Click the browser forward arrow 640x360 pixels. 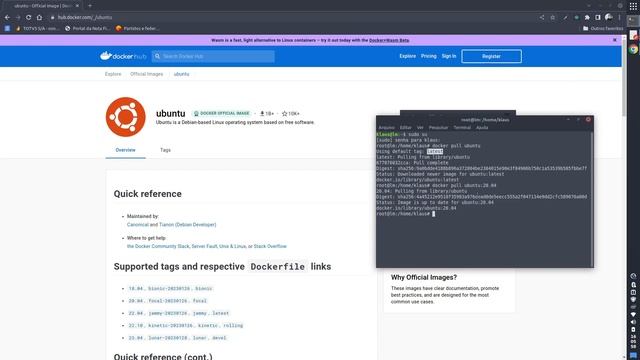pyautogui.click(x=18, y=18)
